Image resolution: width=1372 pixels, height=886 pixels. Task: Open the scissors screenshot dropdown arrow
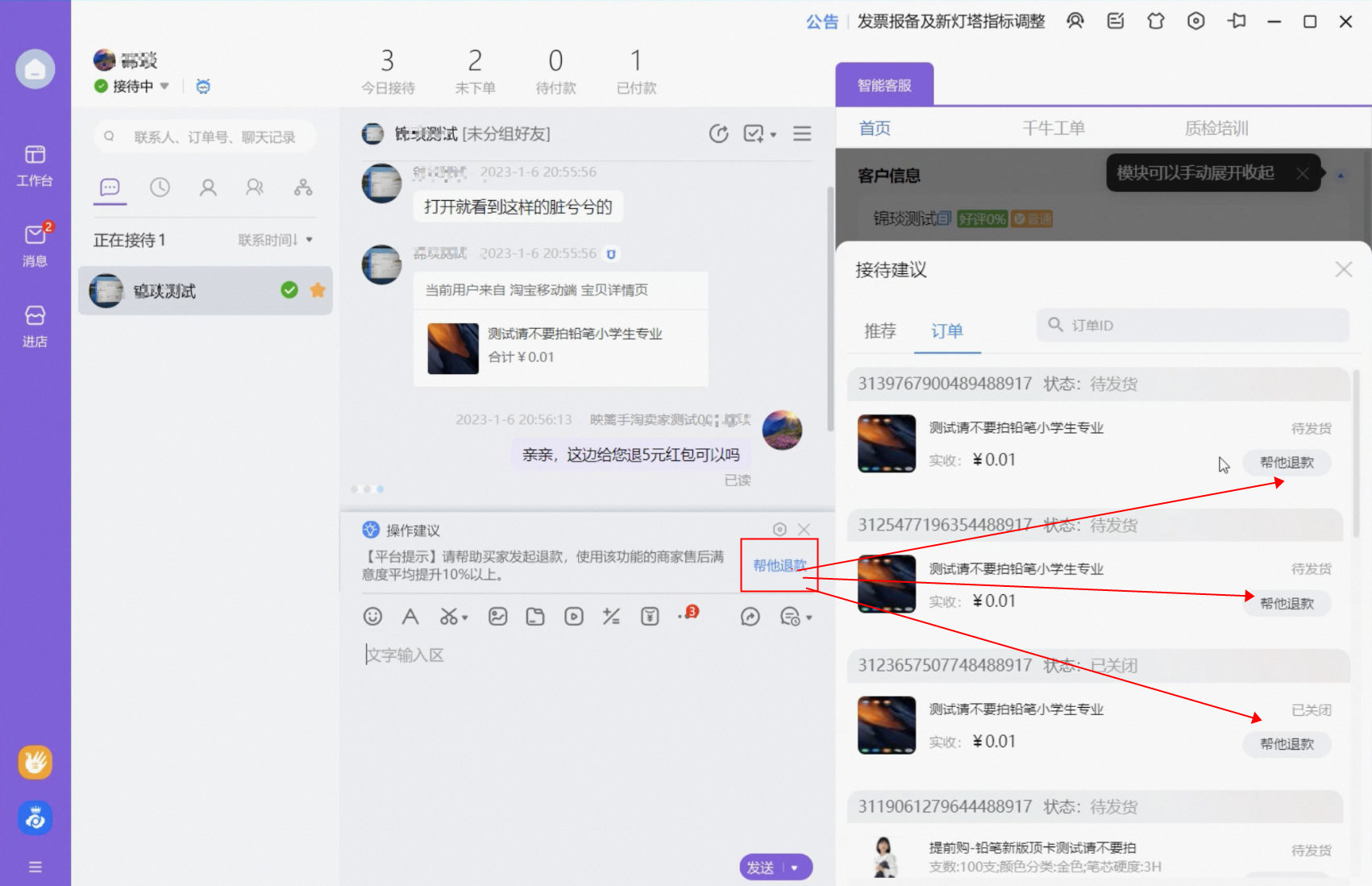point(465,618)
